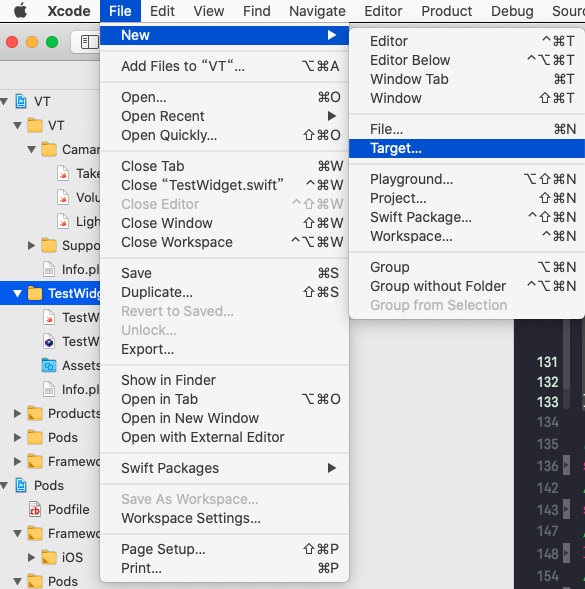This screenshot has height=589, width=585.
Task: Click the code fold ribbon at line 148
Action: [x=566, y=553]
